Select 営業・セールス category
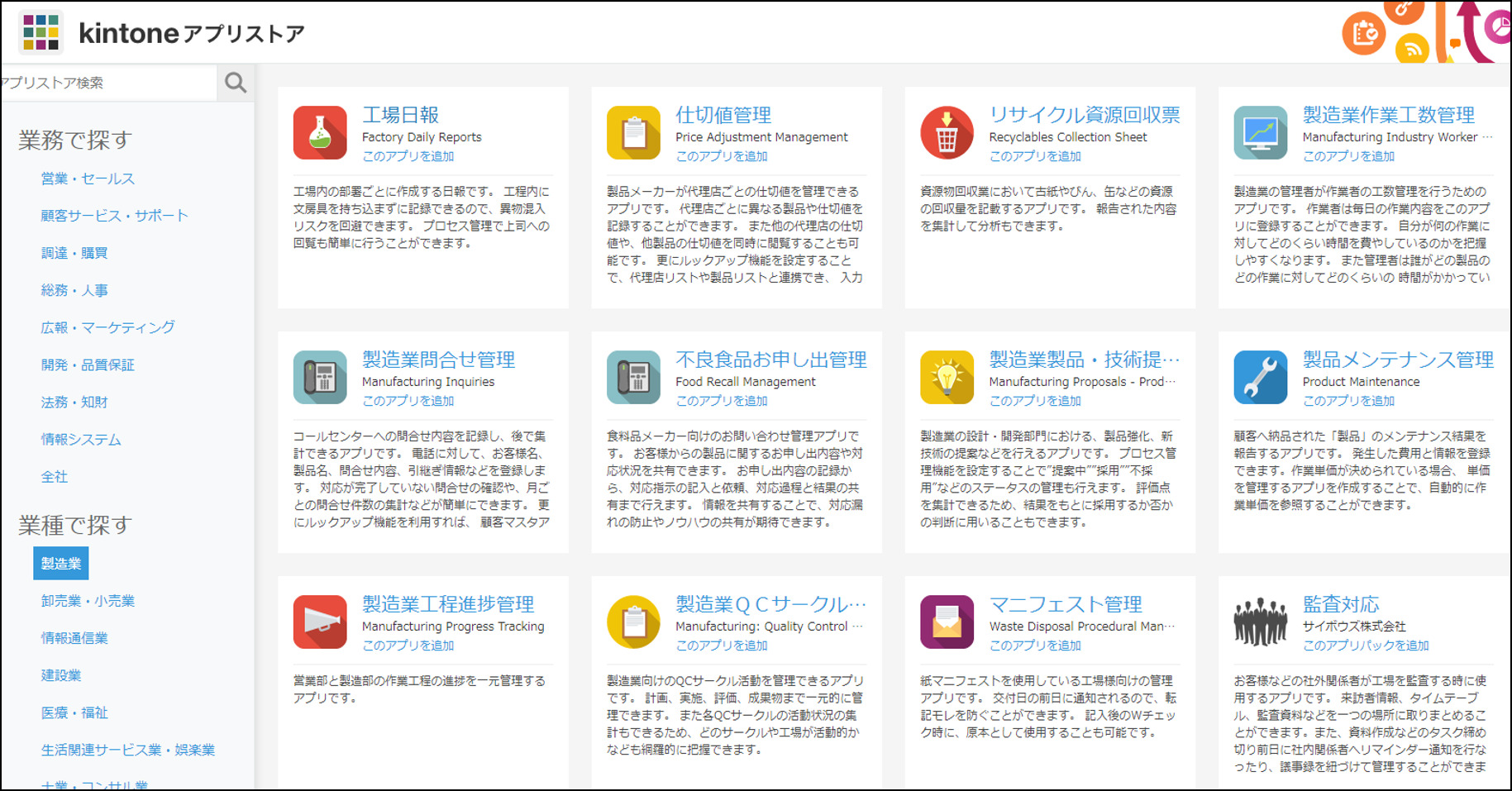 [88, 179]
